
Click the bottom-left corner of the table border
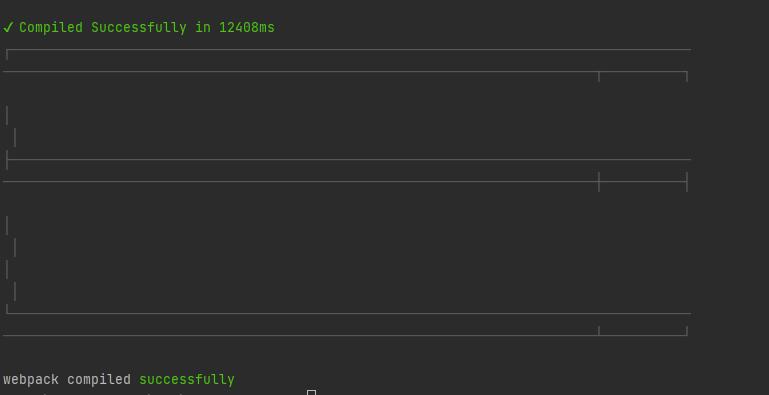click(x=7, y=313)
